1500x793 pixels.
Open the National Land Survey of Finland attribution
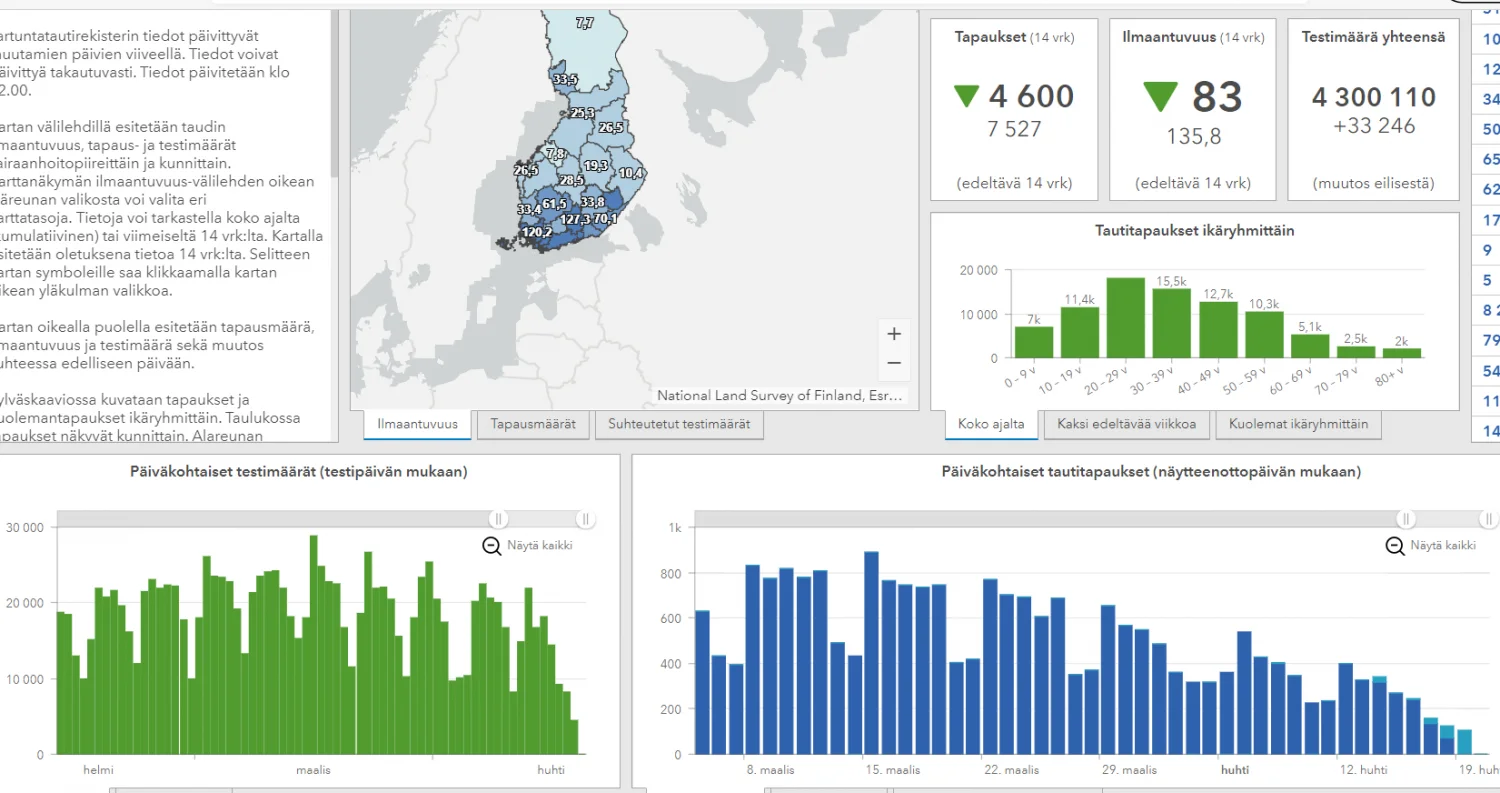click(x=779, y=396)
